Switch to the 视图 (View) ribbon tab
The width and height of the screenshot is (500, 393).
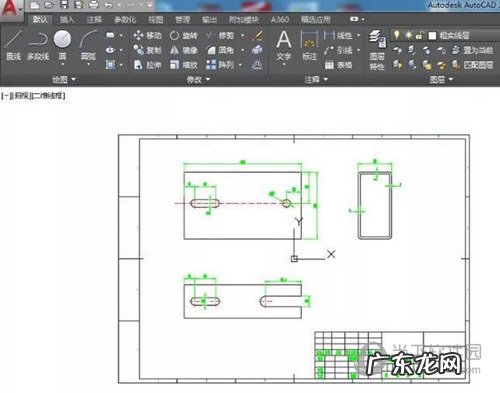pos(156,20)
